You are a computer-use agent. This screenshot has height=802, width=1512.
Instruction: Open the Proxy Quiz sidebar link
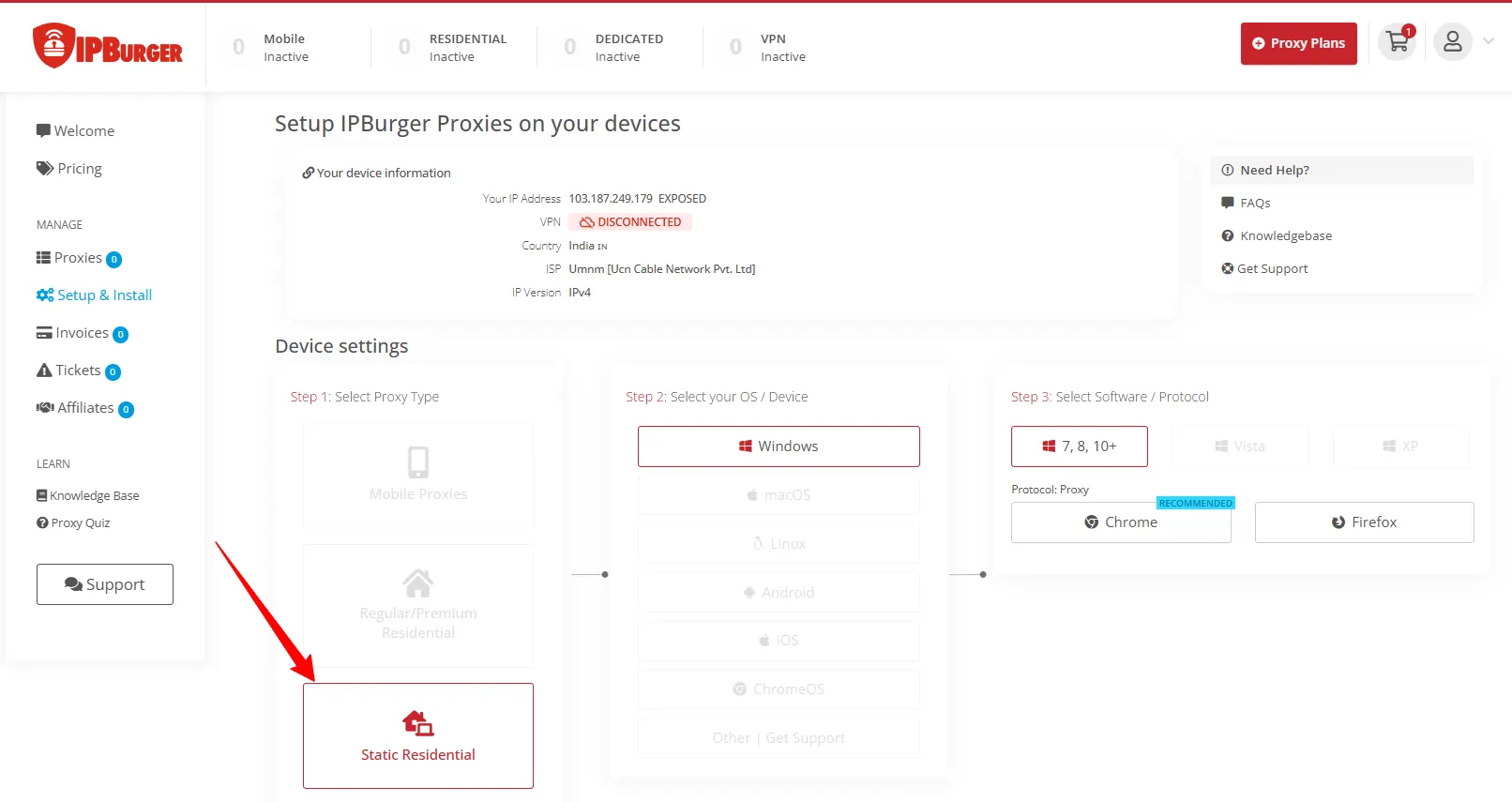[x=73, y=522]
